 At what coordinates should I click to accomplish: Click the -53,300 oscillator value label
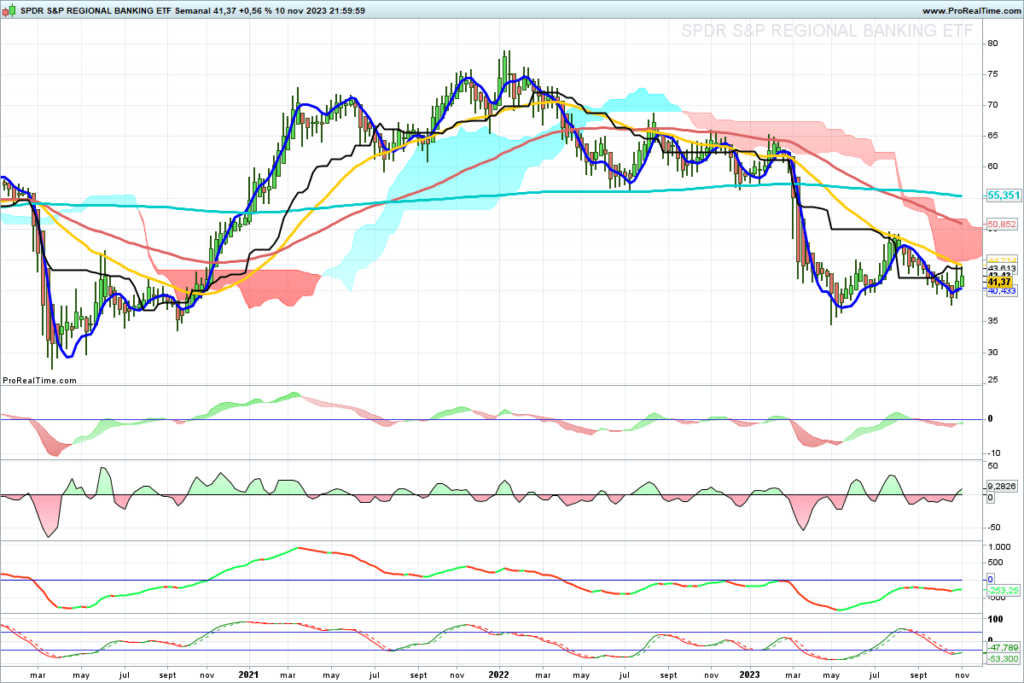point(1002,659)
